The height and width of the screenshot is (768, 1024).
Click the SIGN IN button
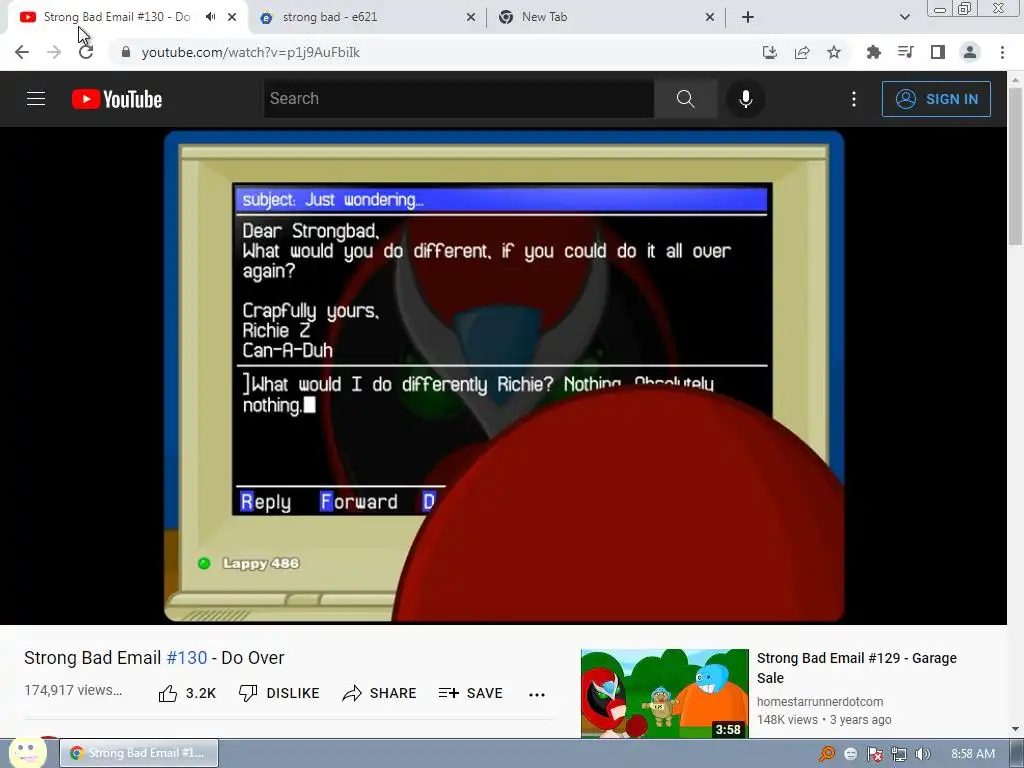pos(936,99)
